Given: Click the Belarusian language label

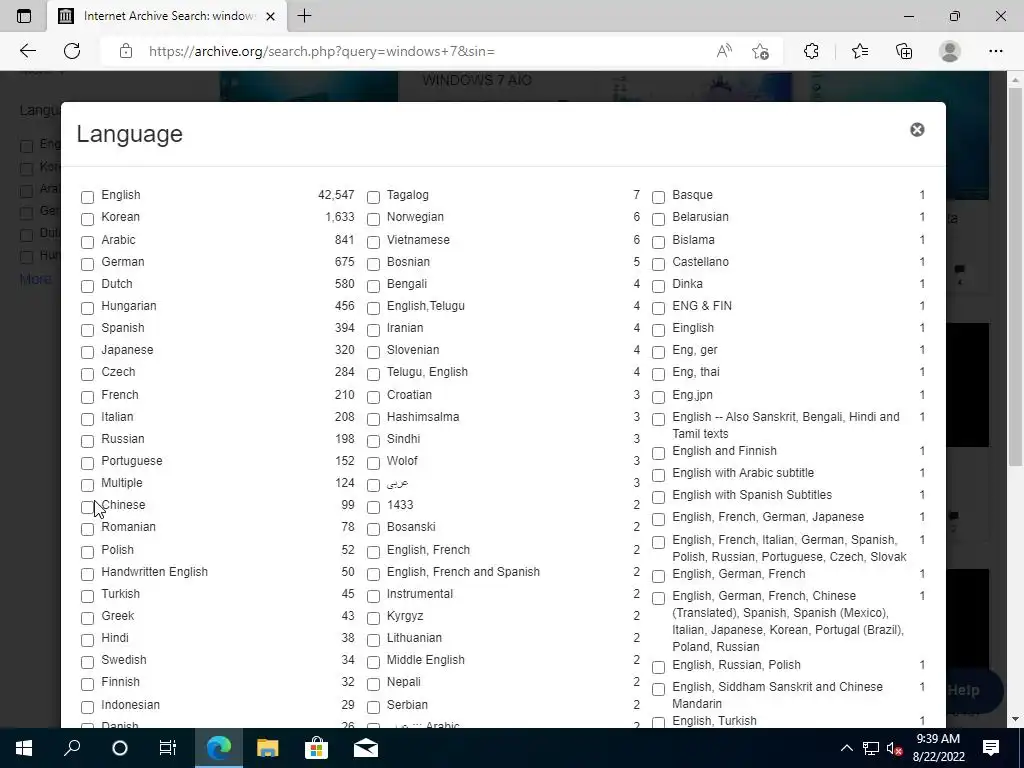Looking at the screenshot, I should pyautogui.click(x=700, y=217).
